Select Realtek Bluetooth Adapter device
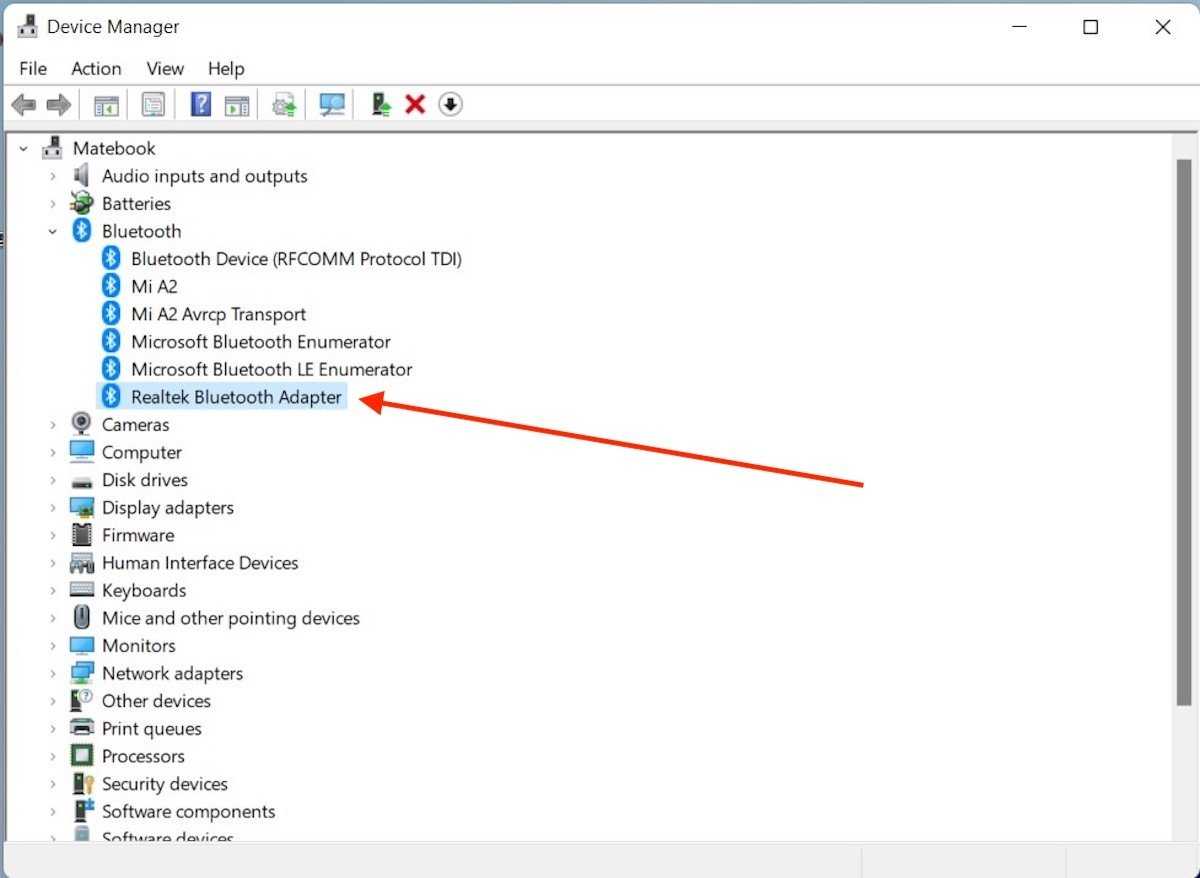 click(236, 397)
